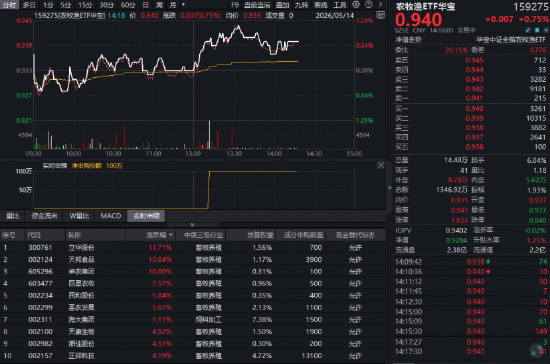Click the expand arrows icon at bottom right
The height and width of the screenshot is (364, 550).
click(536, 350)
